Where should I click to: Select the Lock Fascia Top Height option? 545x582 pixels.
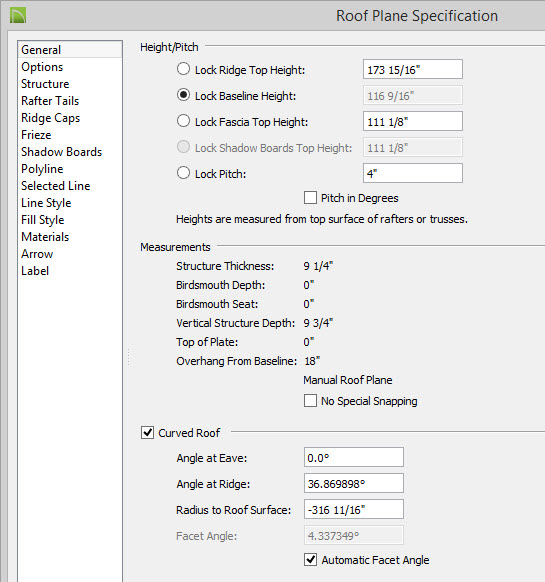[183, 121]
